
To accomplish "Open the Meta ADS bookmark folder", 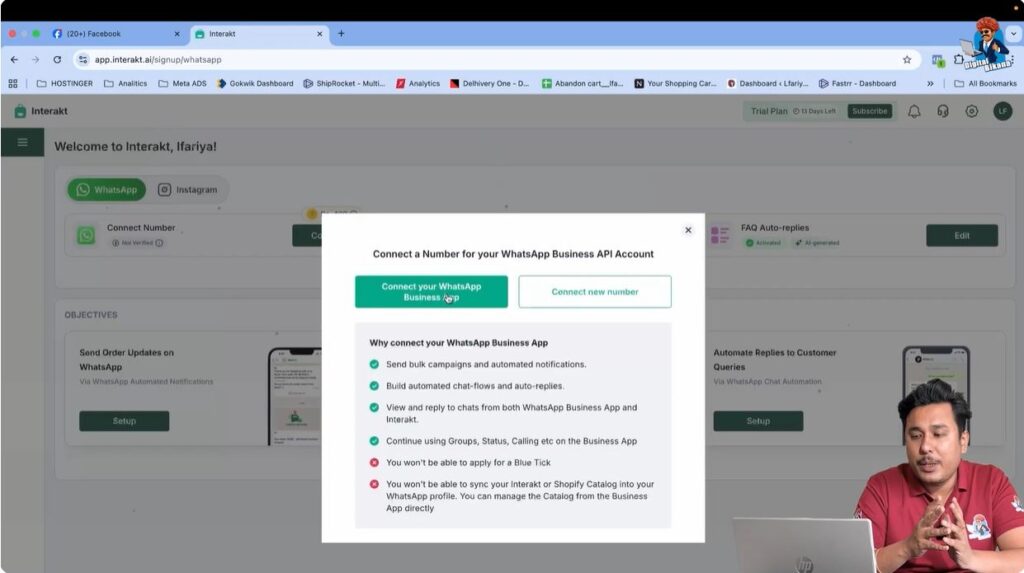I will (x=182, y=84).
